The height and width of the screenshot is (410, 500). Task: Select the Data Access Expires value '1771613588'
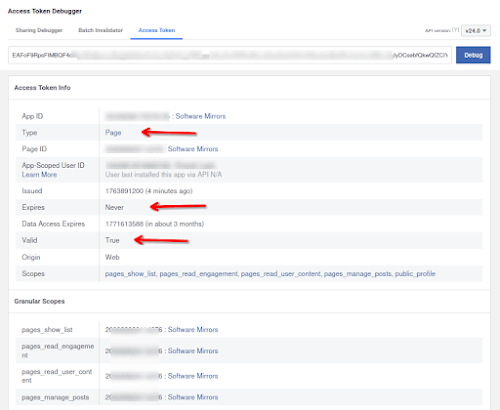pyautogui.click(x=124, y=224)
